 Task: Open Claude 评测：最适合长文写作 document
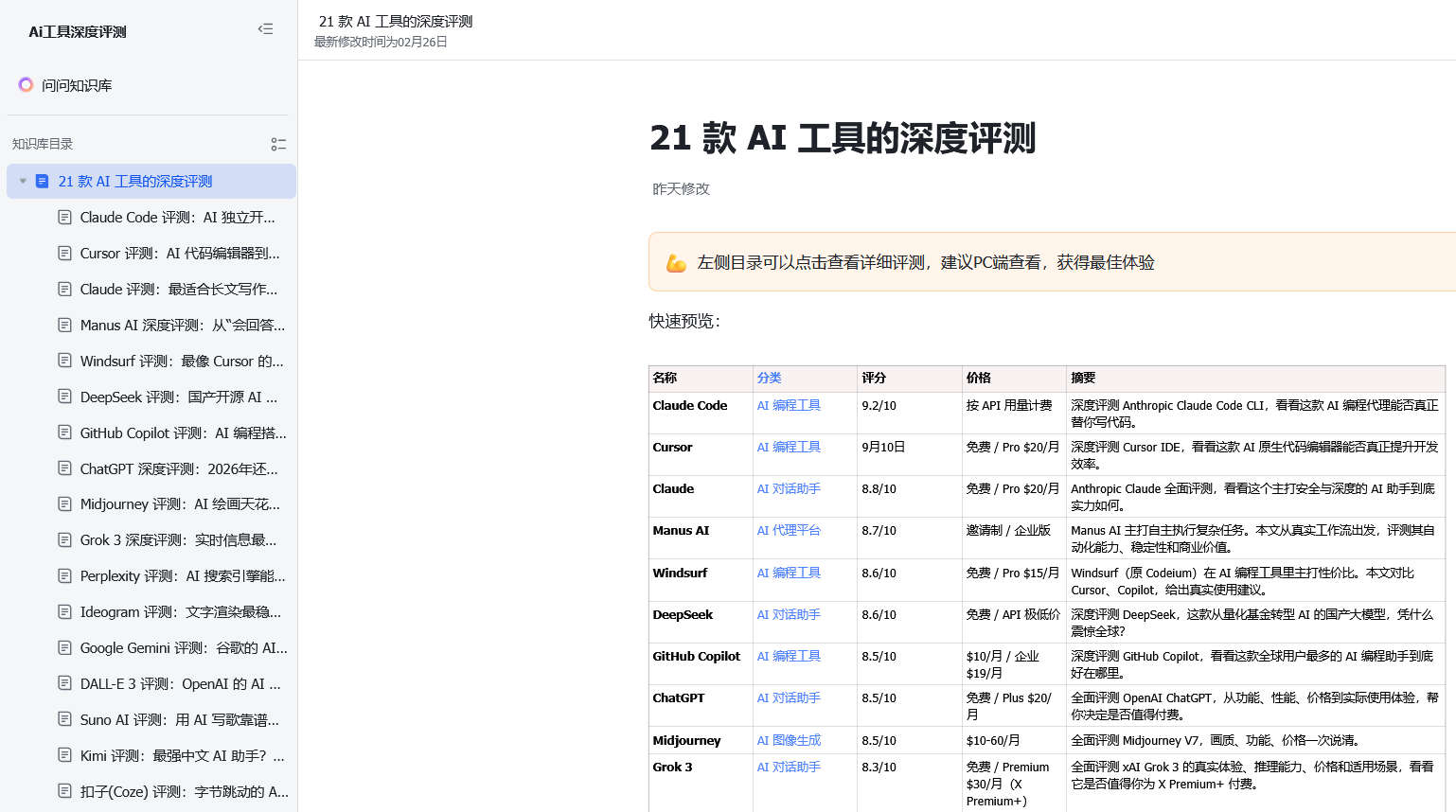[x=179, y=290]
